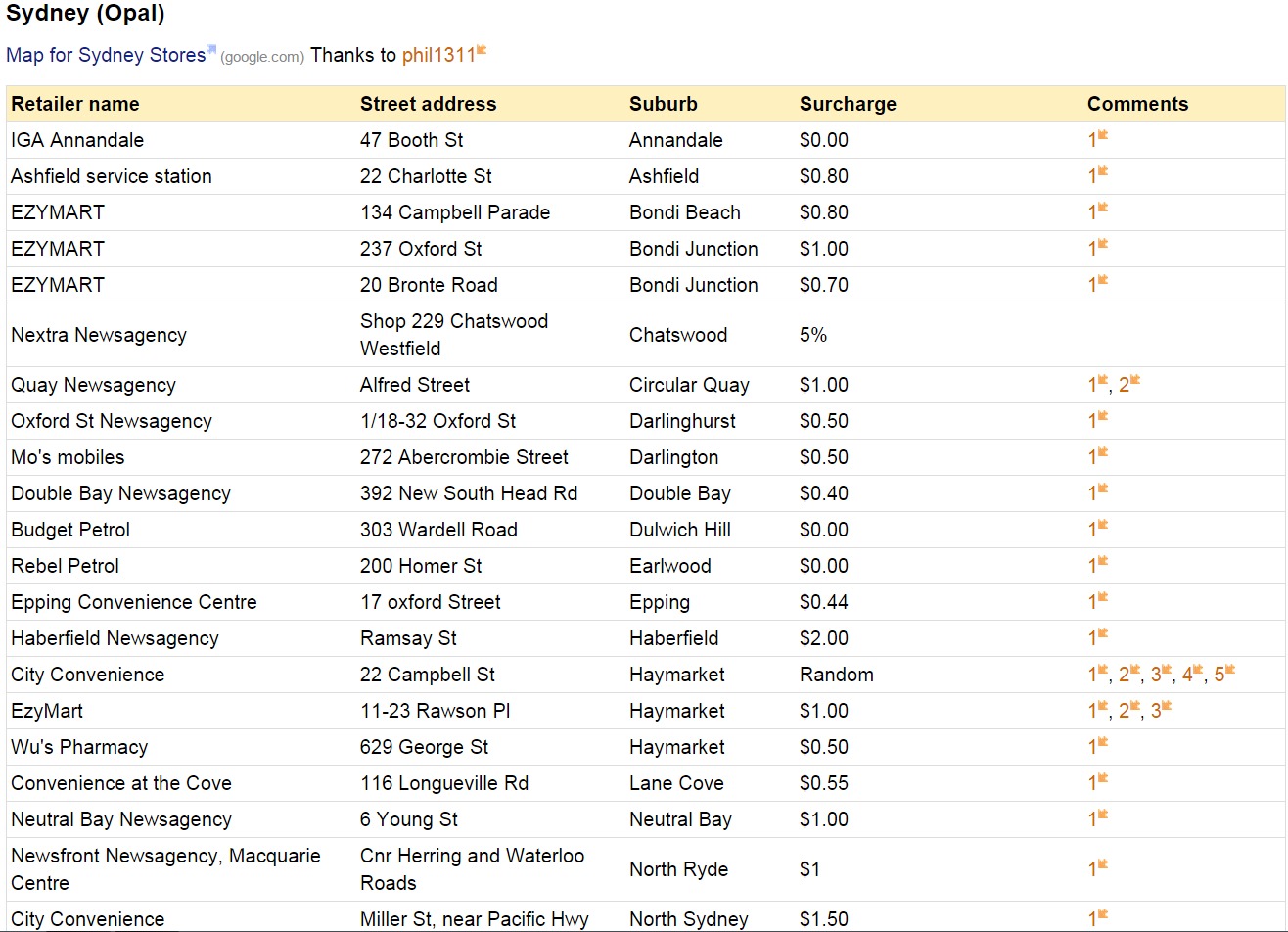Image resolution: width=1288 pixels, height=932 pixels.
Task: Select the North Ryde suburb cell
Action: [679, 869]
